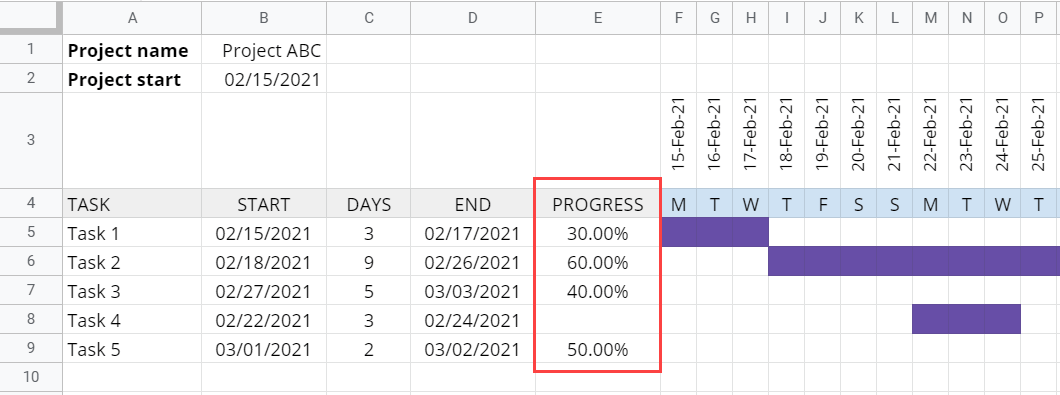
Task: Click row 4 header number
Action: coord(31,204)
